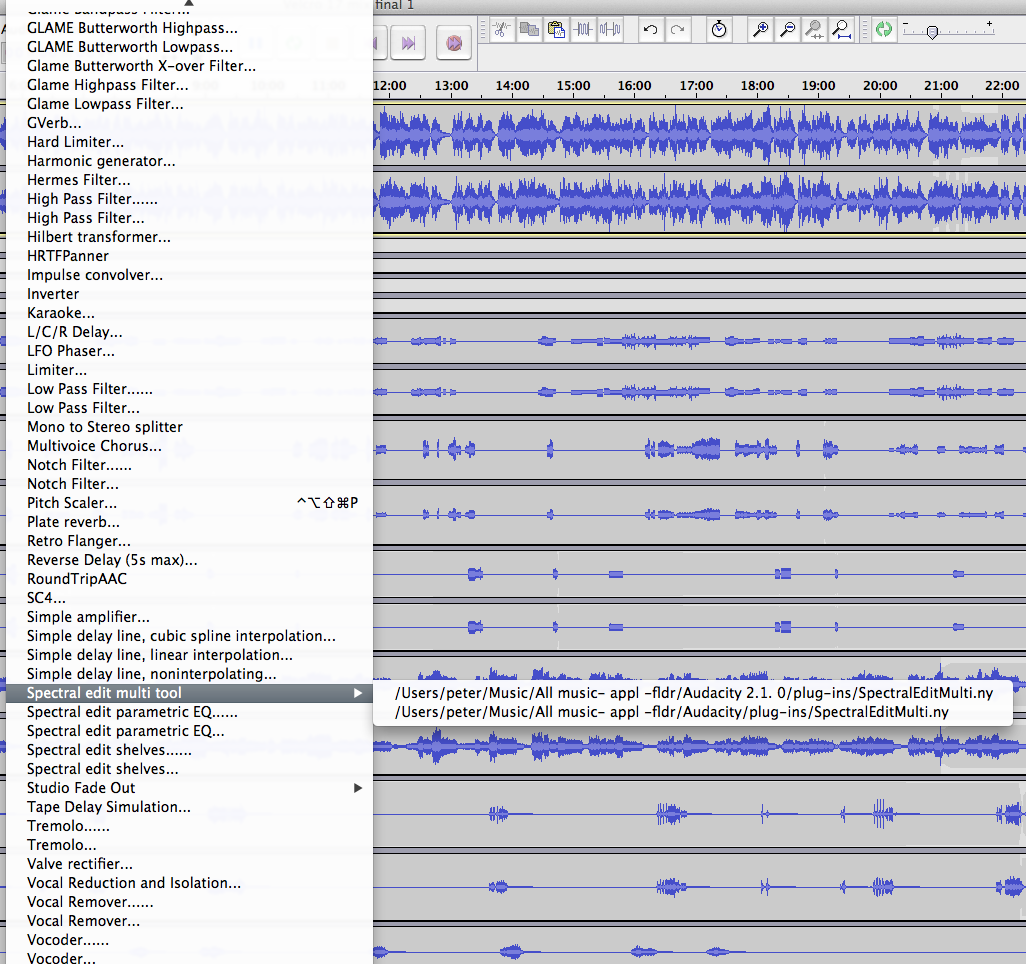Open Plate reverb effect
The height and width of the screenshot is (964, 1026).
(x=189, y=522)
